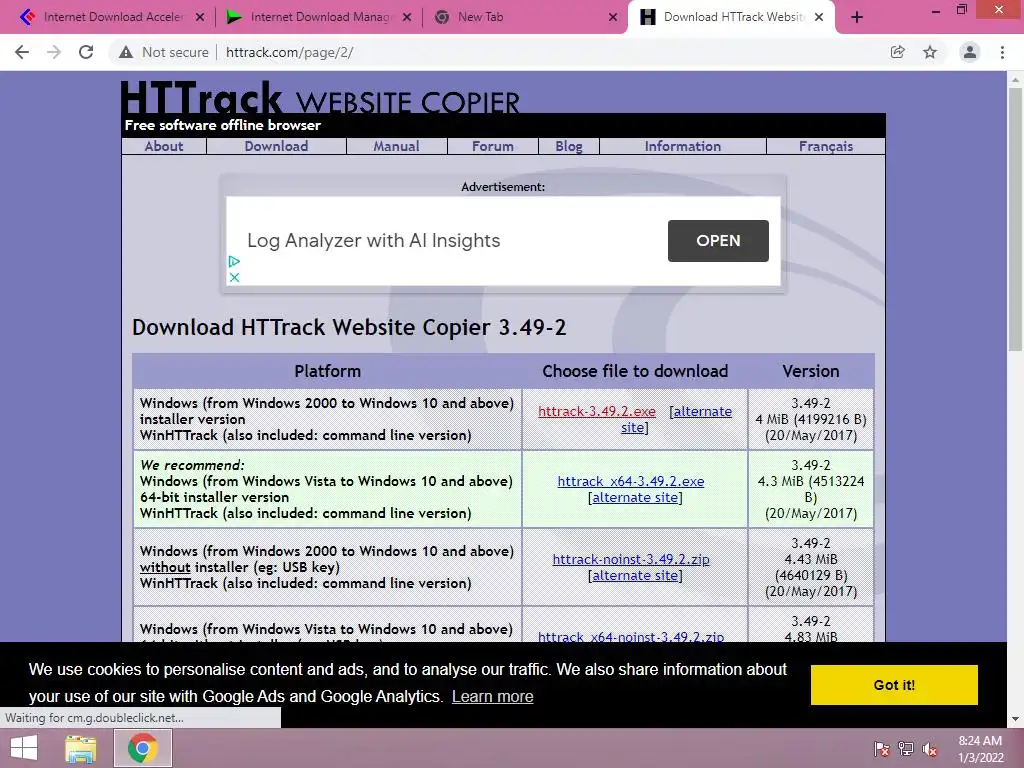Click the Platform column header
This screenshot has width=1024, height=768.
tap(327, 372)
